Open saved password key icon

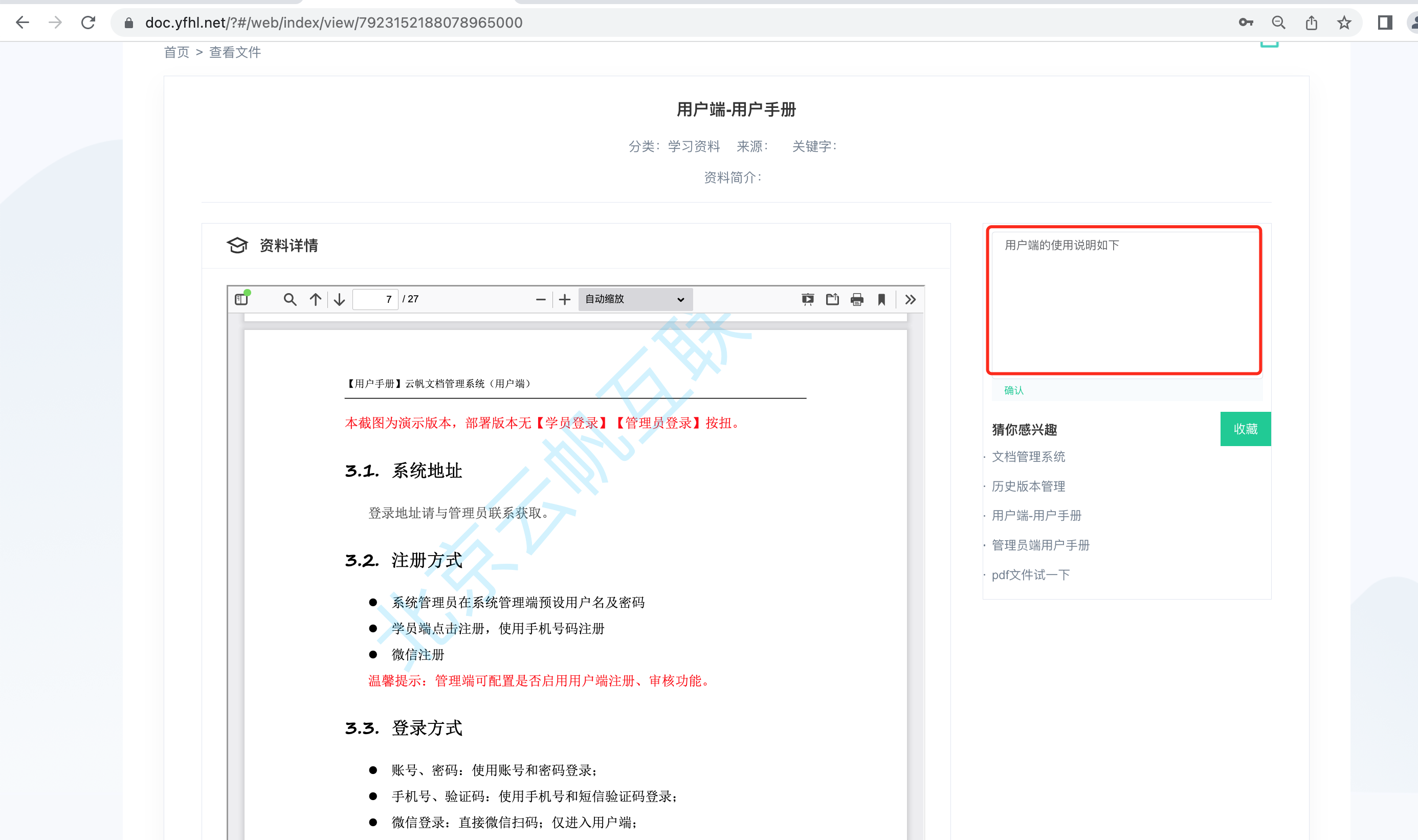tap(1246, 23)
